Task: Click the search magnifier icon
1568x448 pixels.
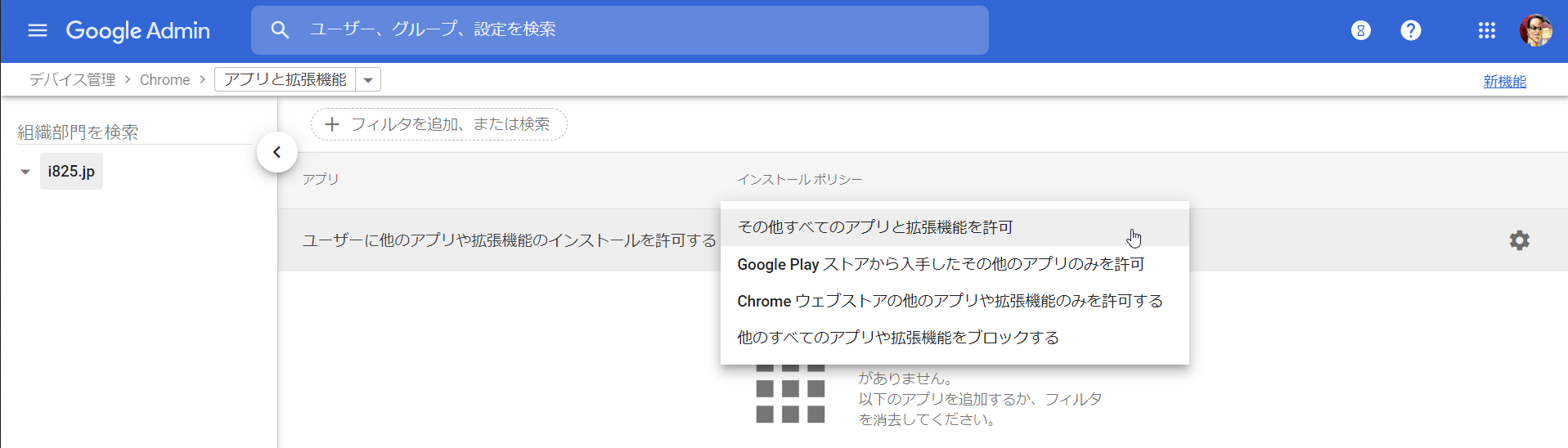Action: coord(280,30)
